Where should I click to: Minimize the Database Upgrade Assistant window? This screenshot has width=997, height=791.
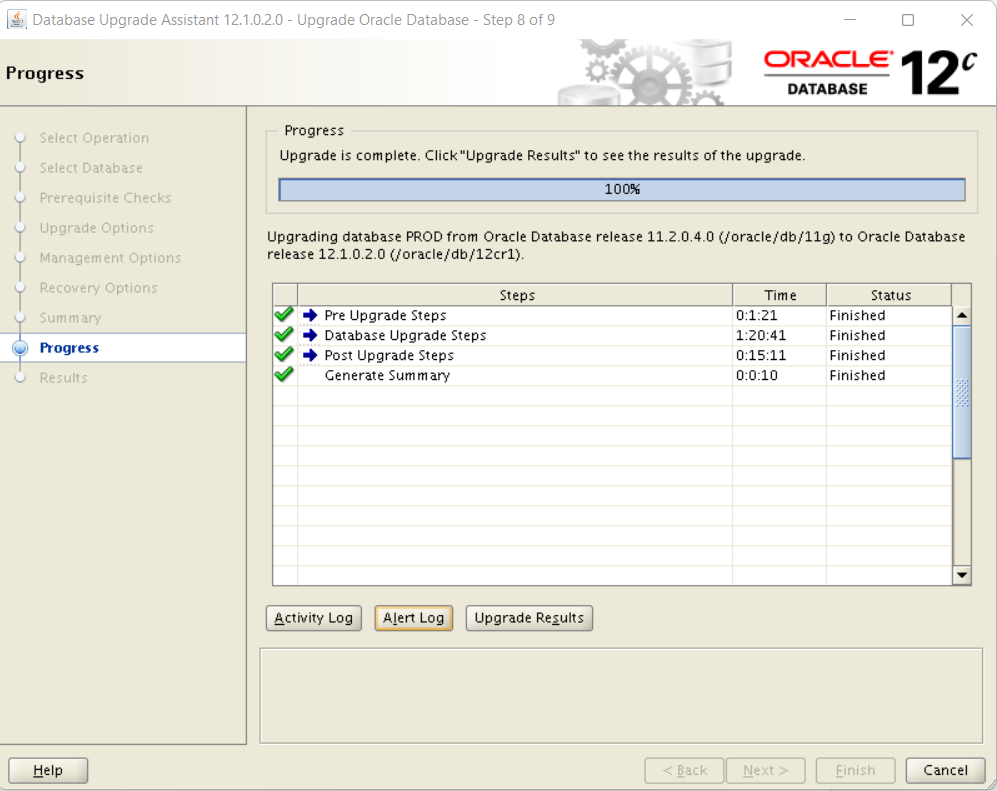click(x=849, y=20)
